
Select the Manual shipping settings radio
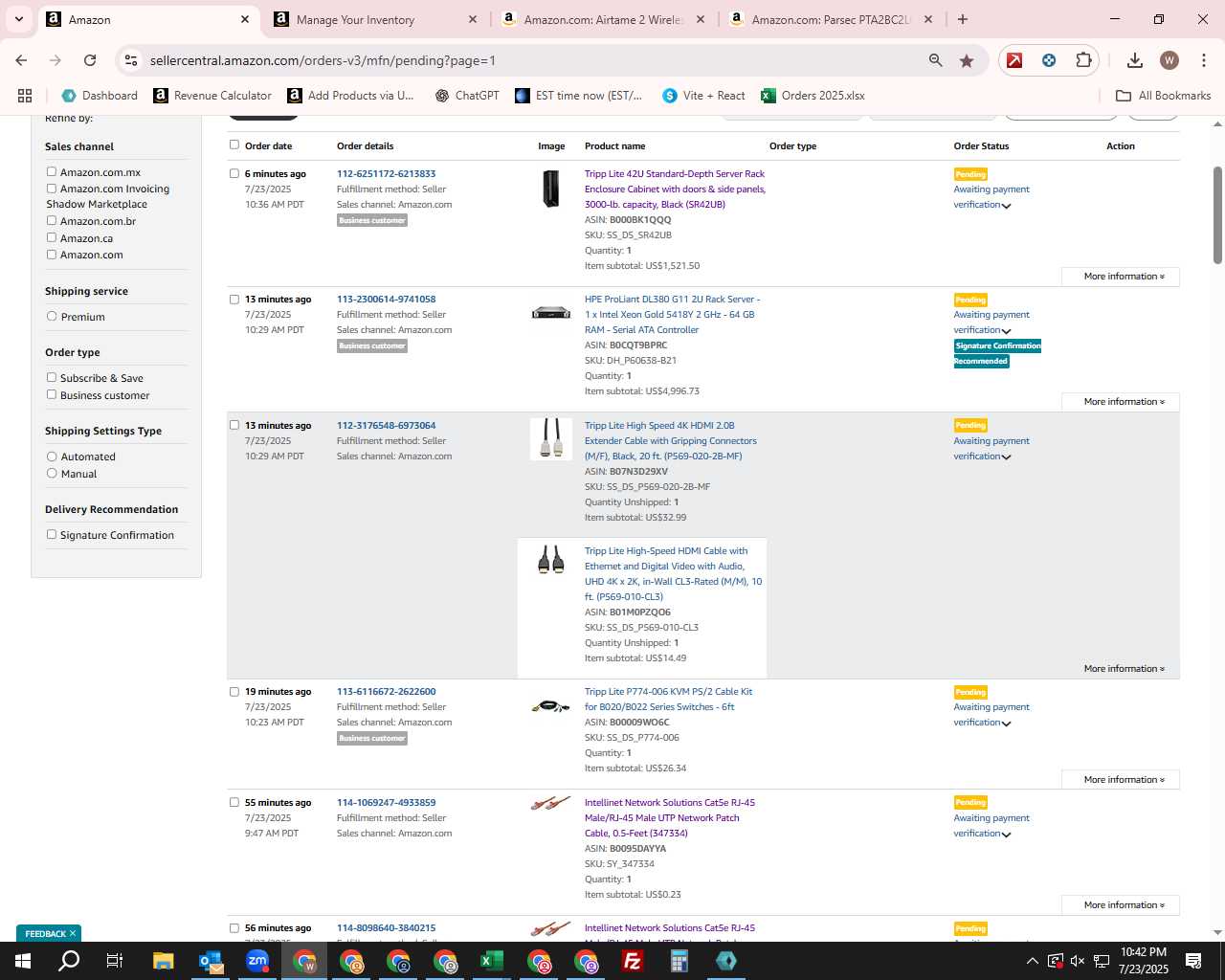pos(52,474)
